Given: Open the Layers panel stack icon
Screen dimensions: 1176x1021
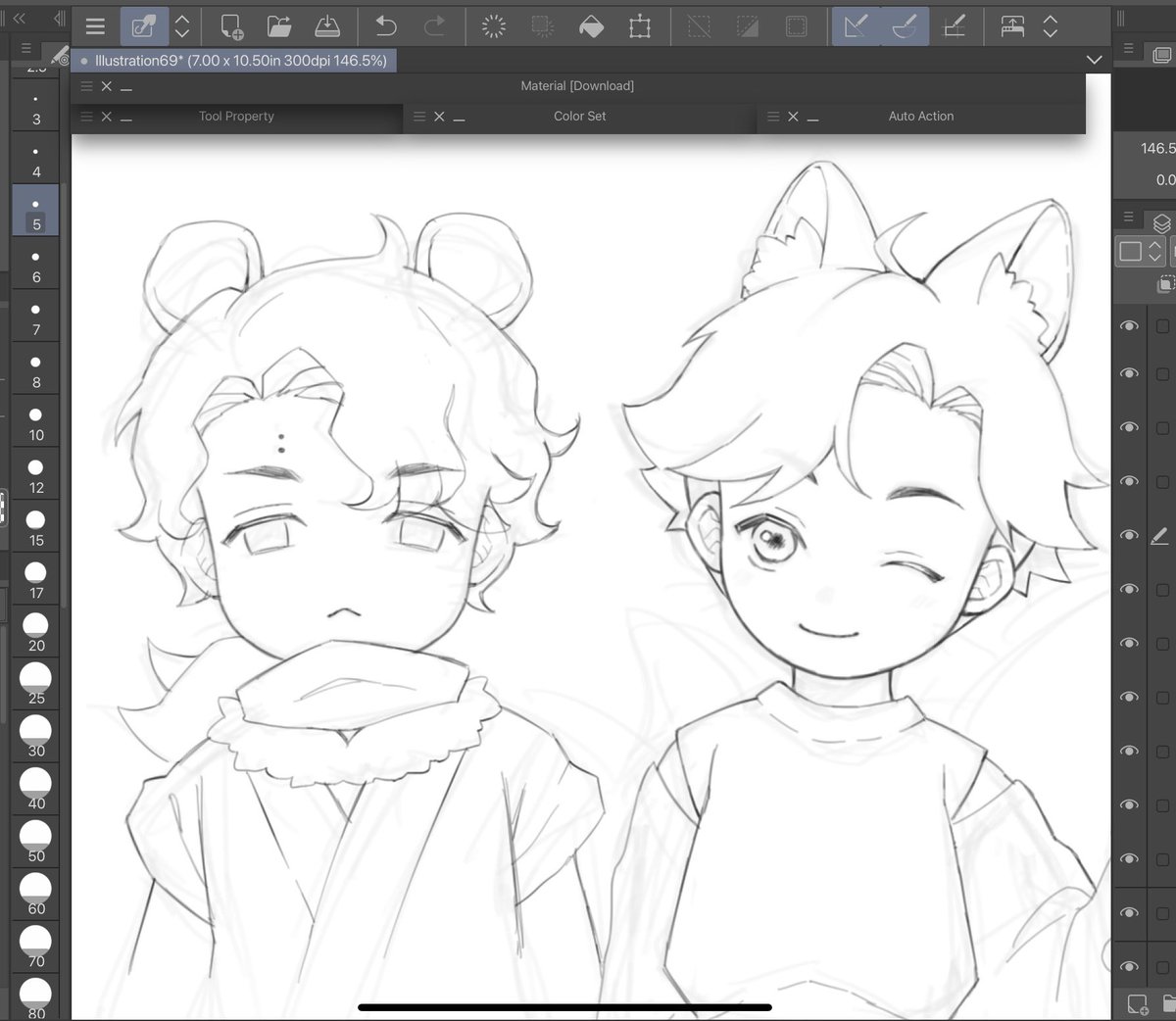Looking at the screenshot, I should [1162, 222].
